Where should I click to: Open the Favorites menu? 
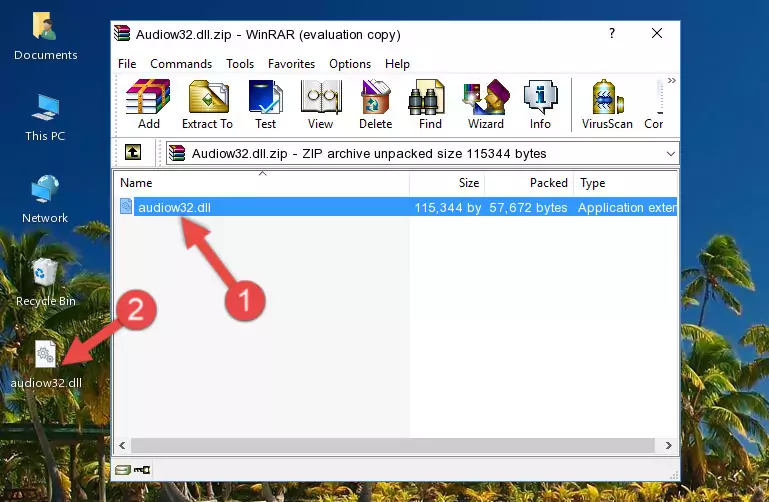click(x=291, y=64)
